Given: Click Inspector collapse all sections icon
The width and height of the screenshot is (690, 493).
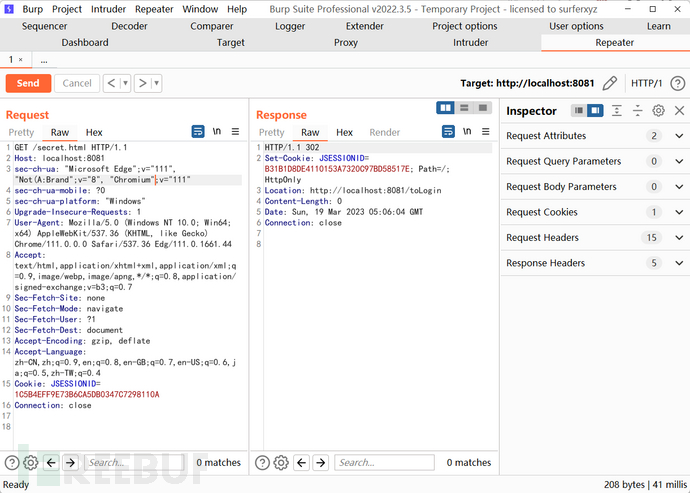Looking at the screenshot, I should [637, 110].
